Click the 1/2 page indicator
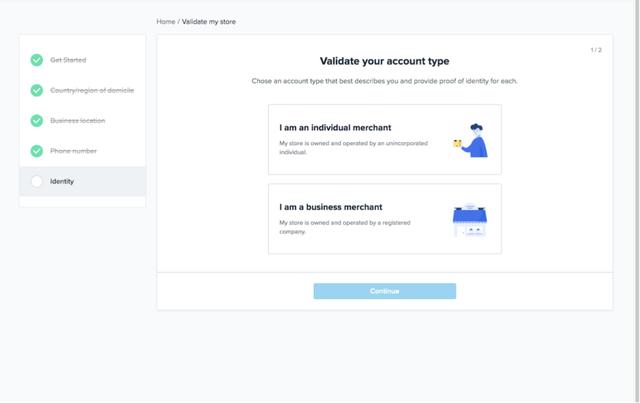640x403 pixels. pos(596,50)
